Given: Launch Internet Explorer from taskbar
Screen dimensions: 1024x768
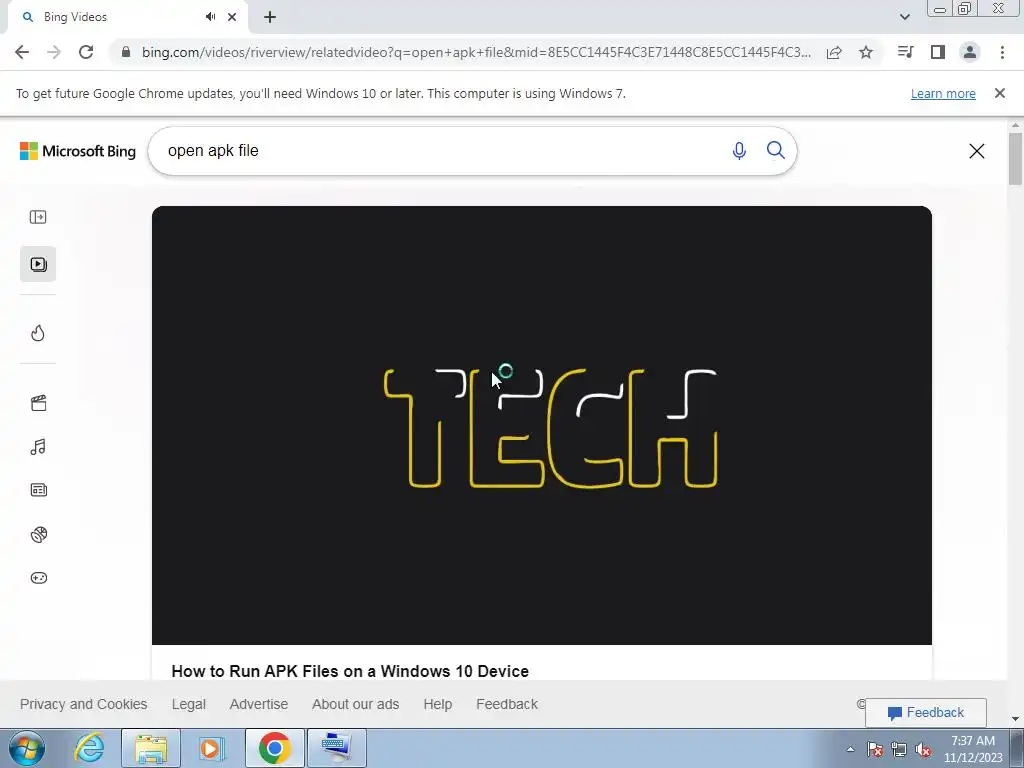Looking at the screenshot, I should tap(89, 748).
